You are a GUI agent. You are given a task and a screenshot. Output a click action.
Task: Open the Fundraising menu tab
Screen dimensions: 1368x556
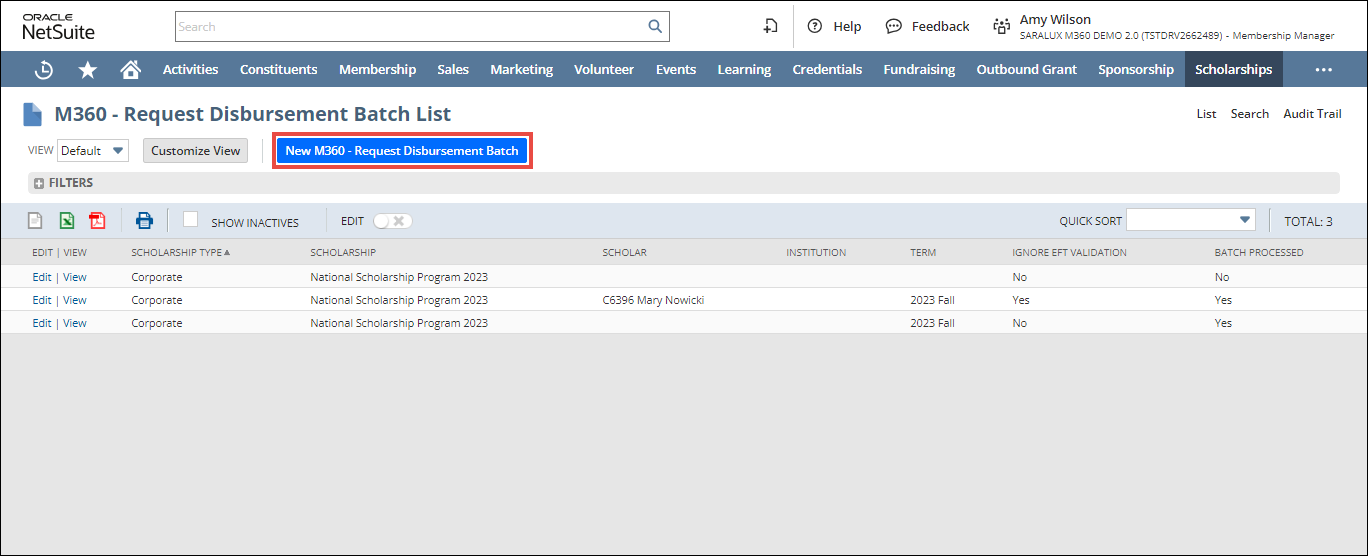[x=918, y=70]
